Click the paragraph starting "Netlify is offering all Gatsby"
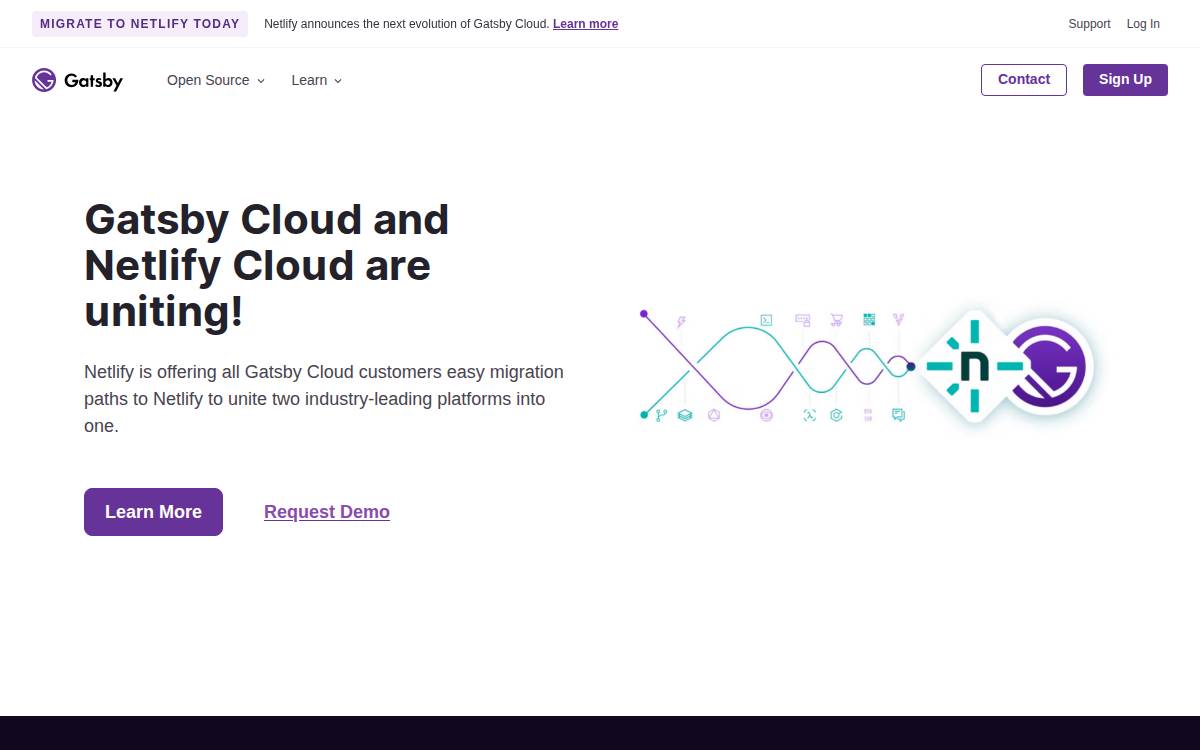This screenshot has height=750, width=1200. (x=324, y=399)
